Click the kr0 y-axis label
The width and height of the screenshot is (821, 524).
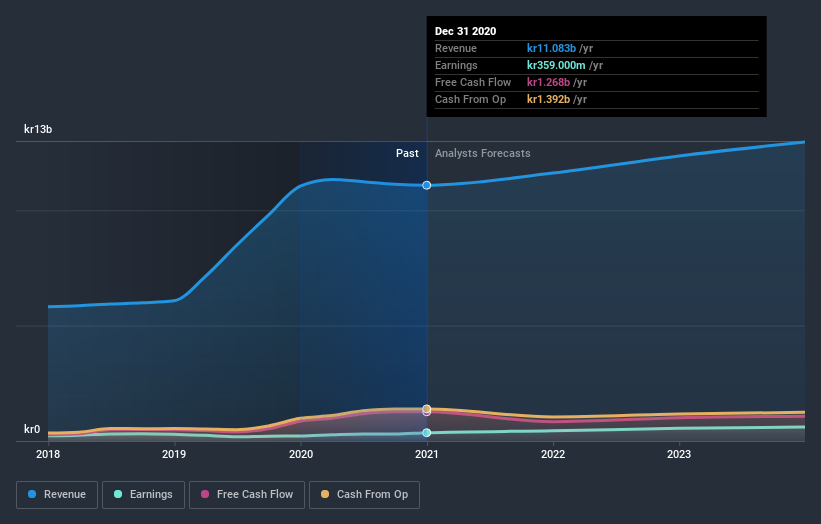(32, 429)
